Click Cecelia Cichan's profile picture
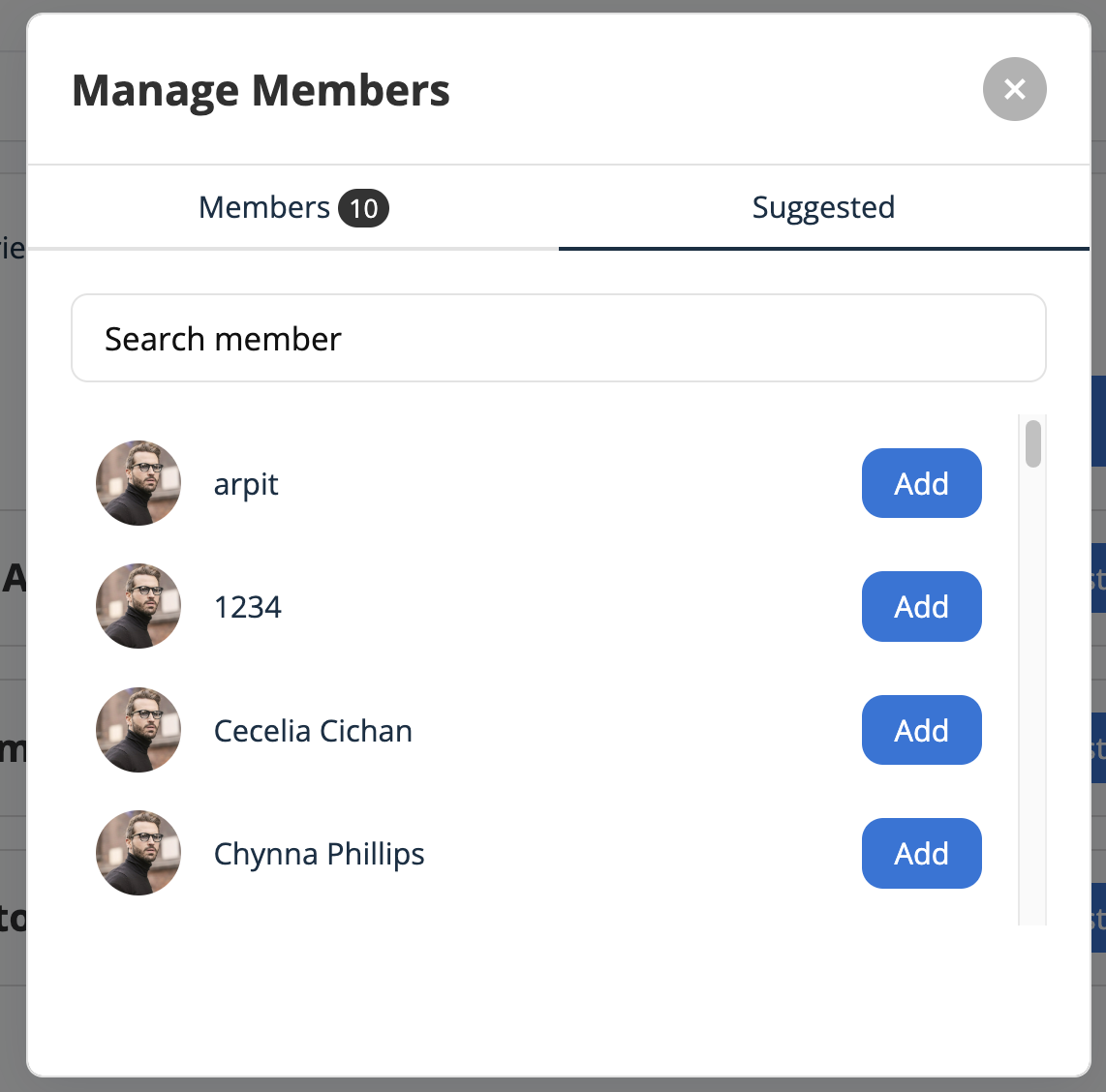The height and width of the screenshot is (1092, 1106). (138, 730)
